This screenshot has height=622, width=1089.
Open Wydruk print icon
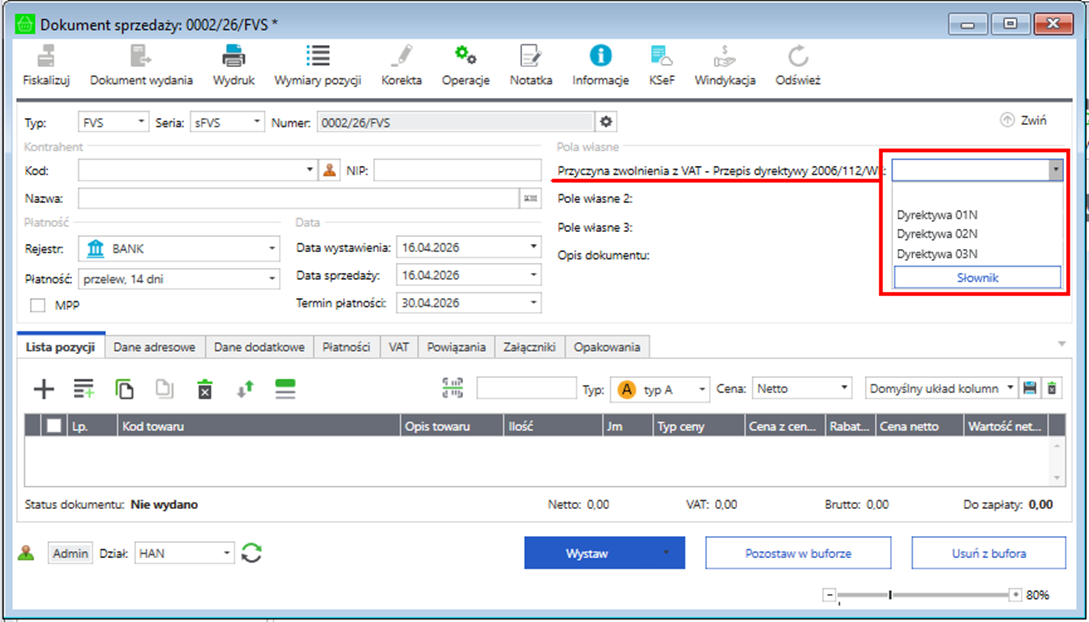(x=233, y=57)
